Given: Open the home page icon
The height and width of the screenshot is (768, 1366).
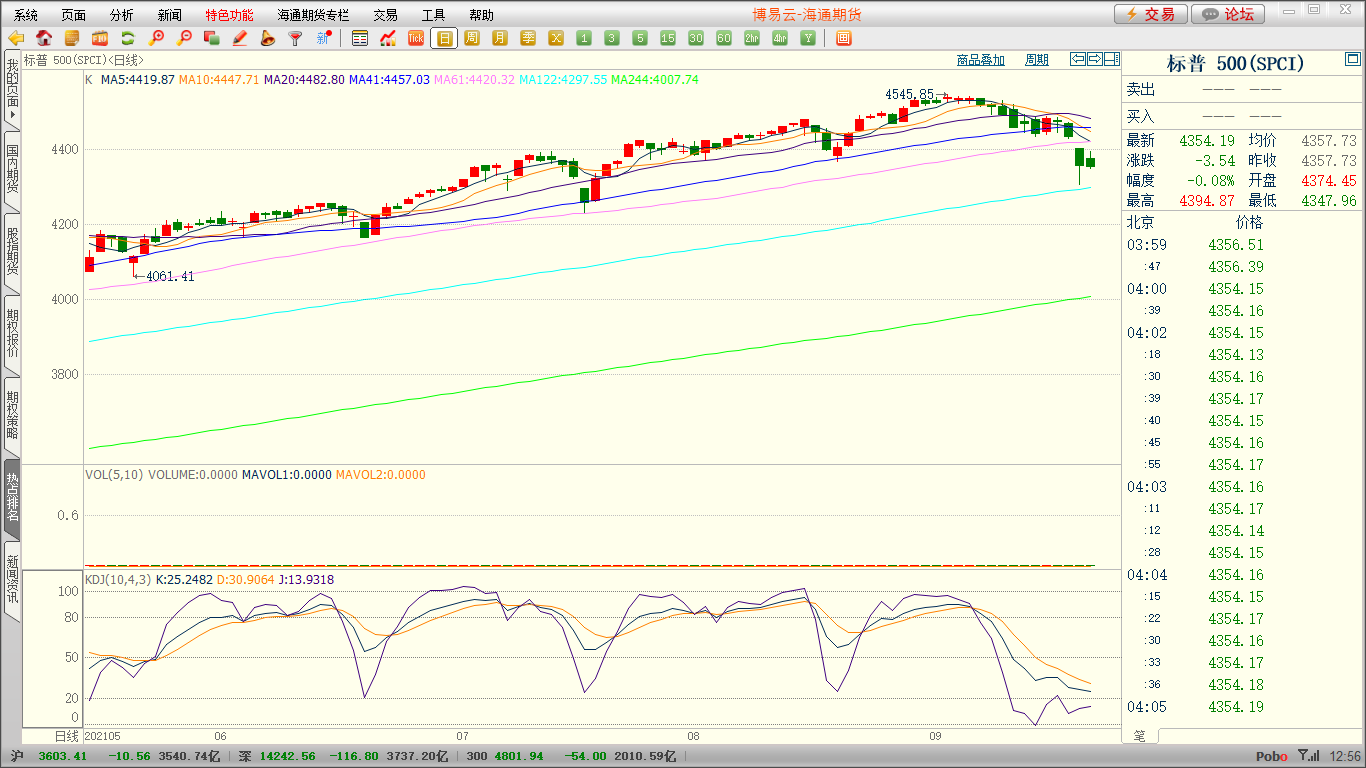Looking at the screenshot, I should 44,38.
